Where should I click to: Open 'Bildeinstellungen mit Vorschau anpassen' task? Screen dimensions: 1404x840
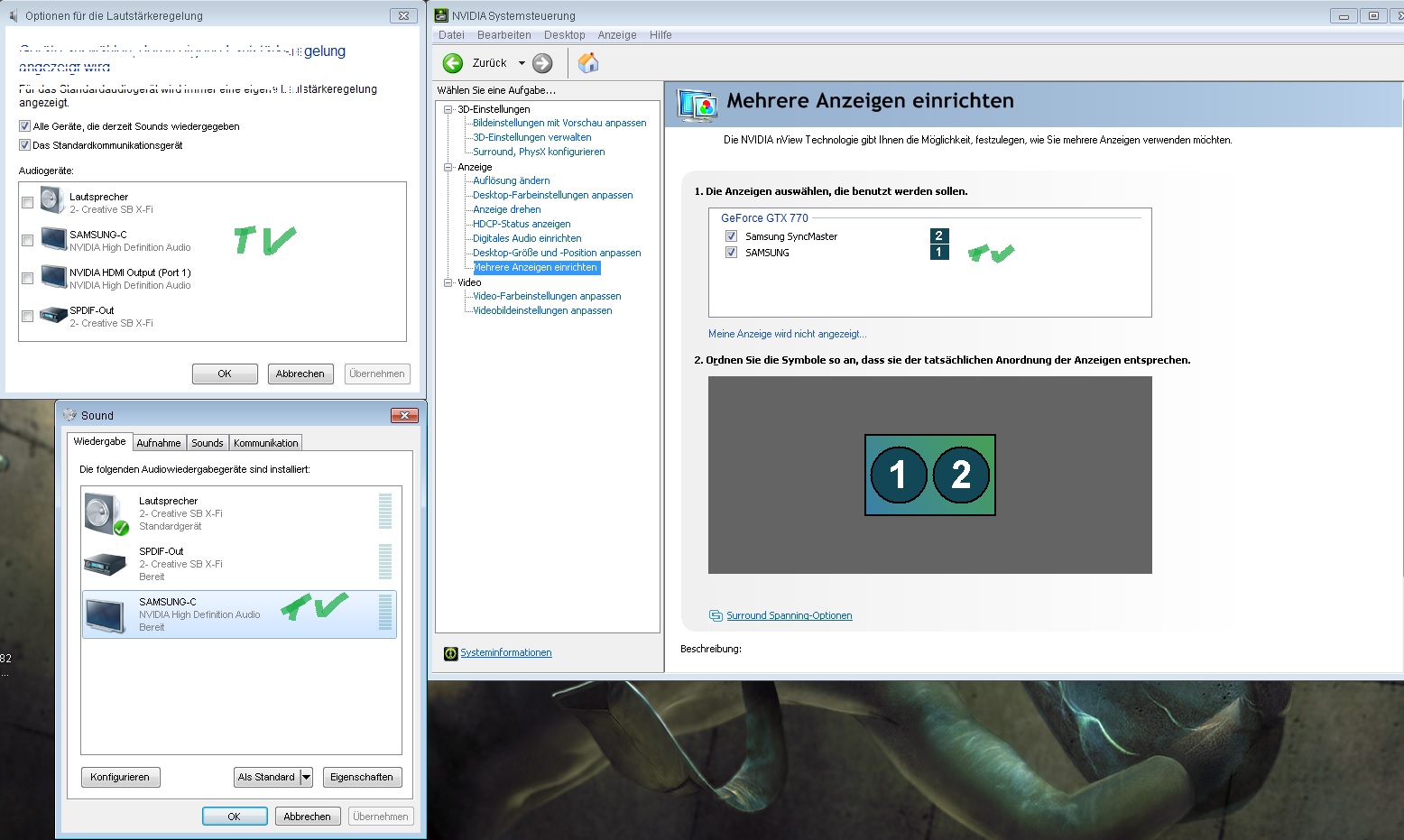click(x=559, y=123)
